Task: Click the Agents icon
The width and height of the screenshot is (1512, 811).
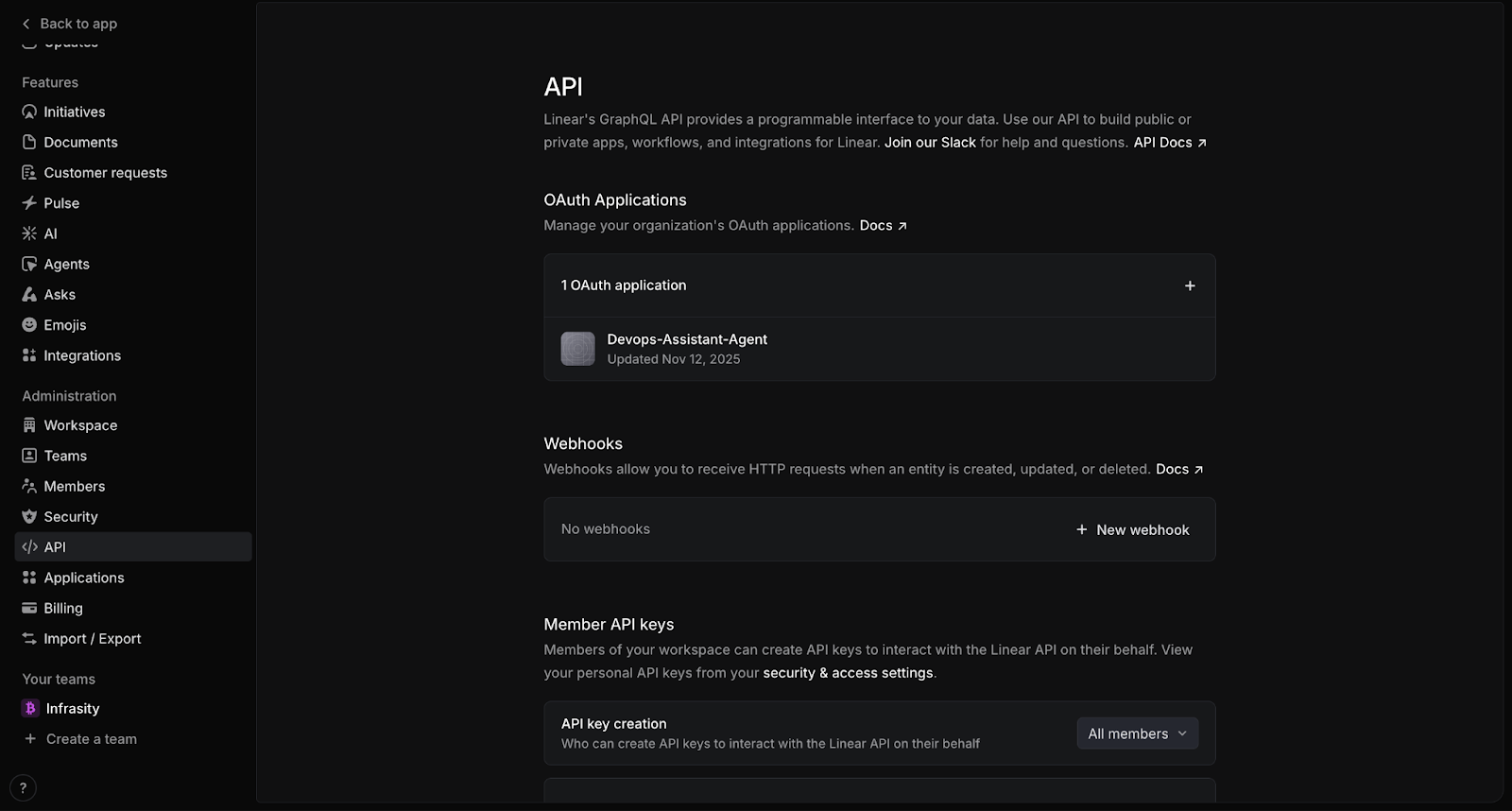Action: click(x=29, y=264)
